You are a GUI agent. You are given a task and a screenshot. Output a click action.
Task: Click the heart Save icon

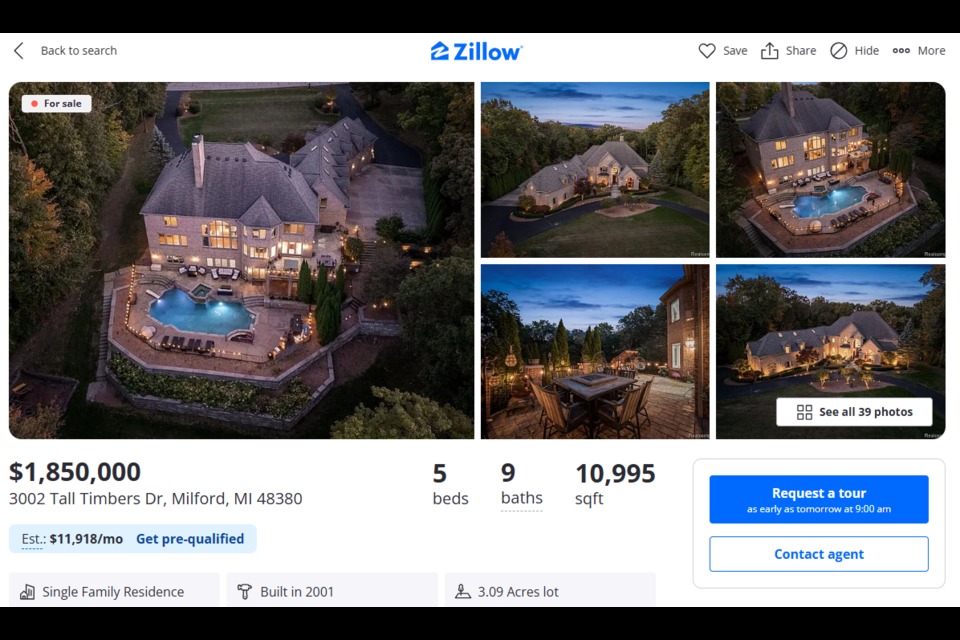pos(707,51)
